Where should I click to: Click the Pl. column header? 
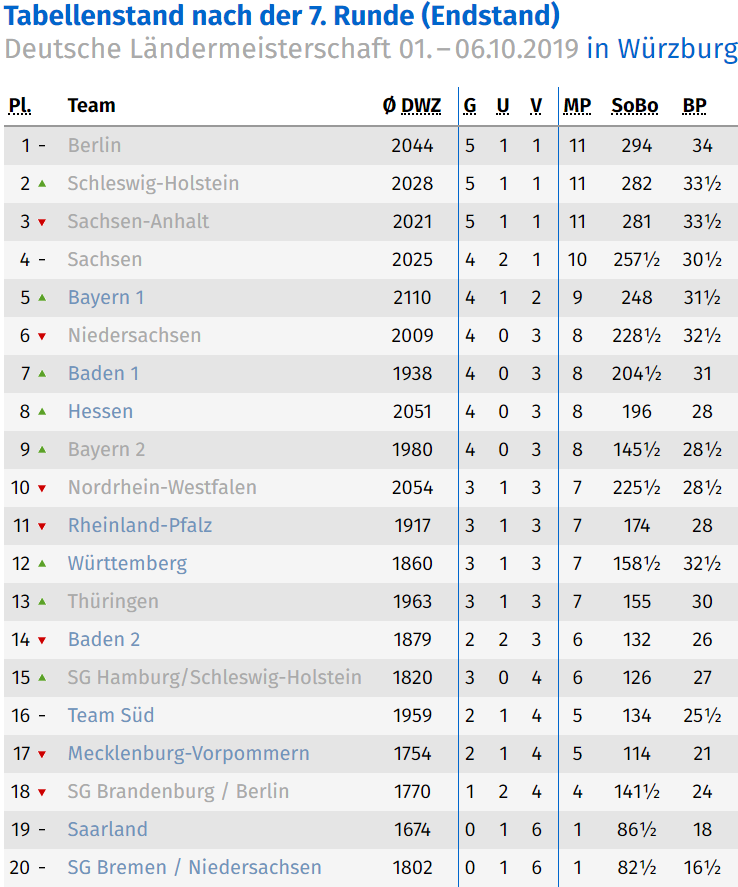point(20,106)
